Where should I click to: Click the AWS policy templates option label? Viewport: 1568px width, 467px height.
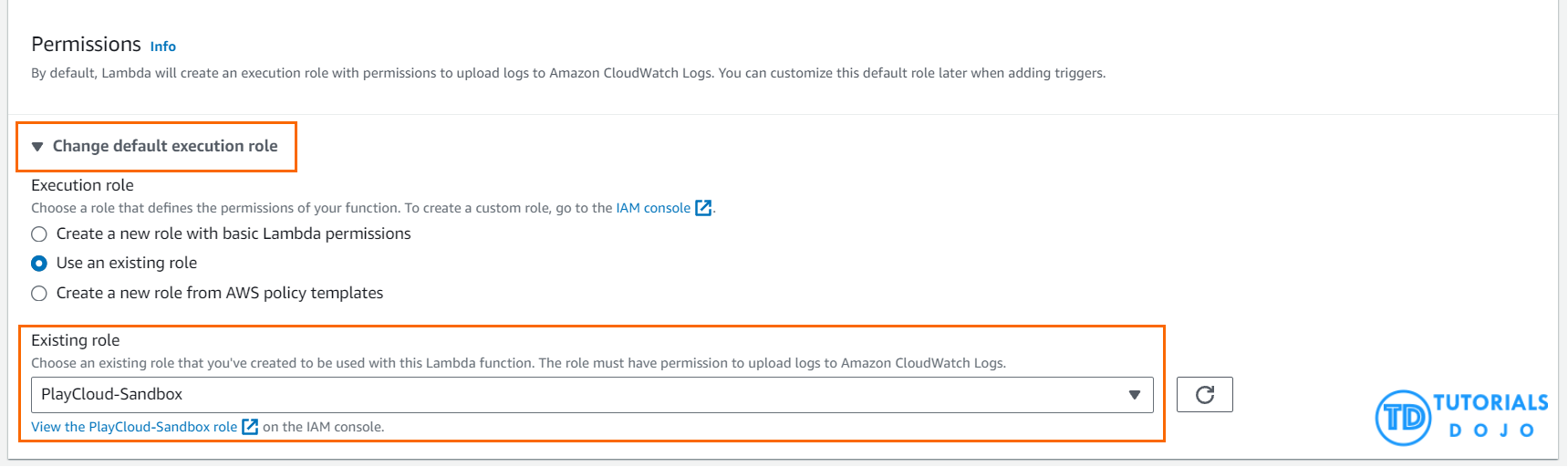[220, 294]
